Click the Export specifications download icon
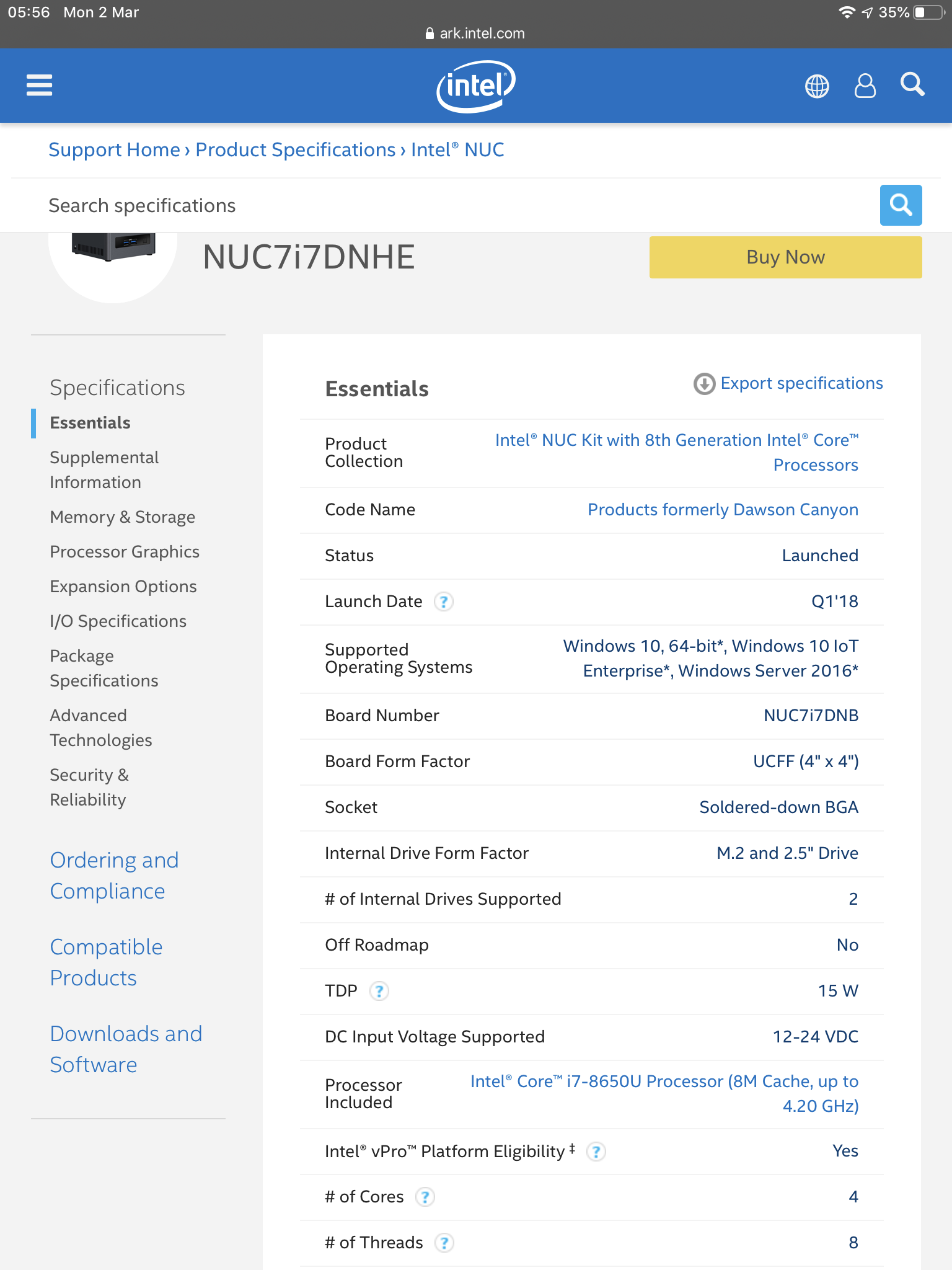This screenshot has width=952, height=1270. (x=704, y=384)
